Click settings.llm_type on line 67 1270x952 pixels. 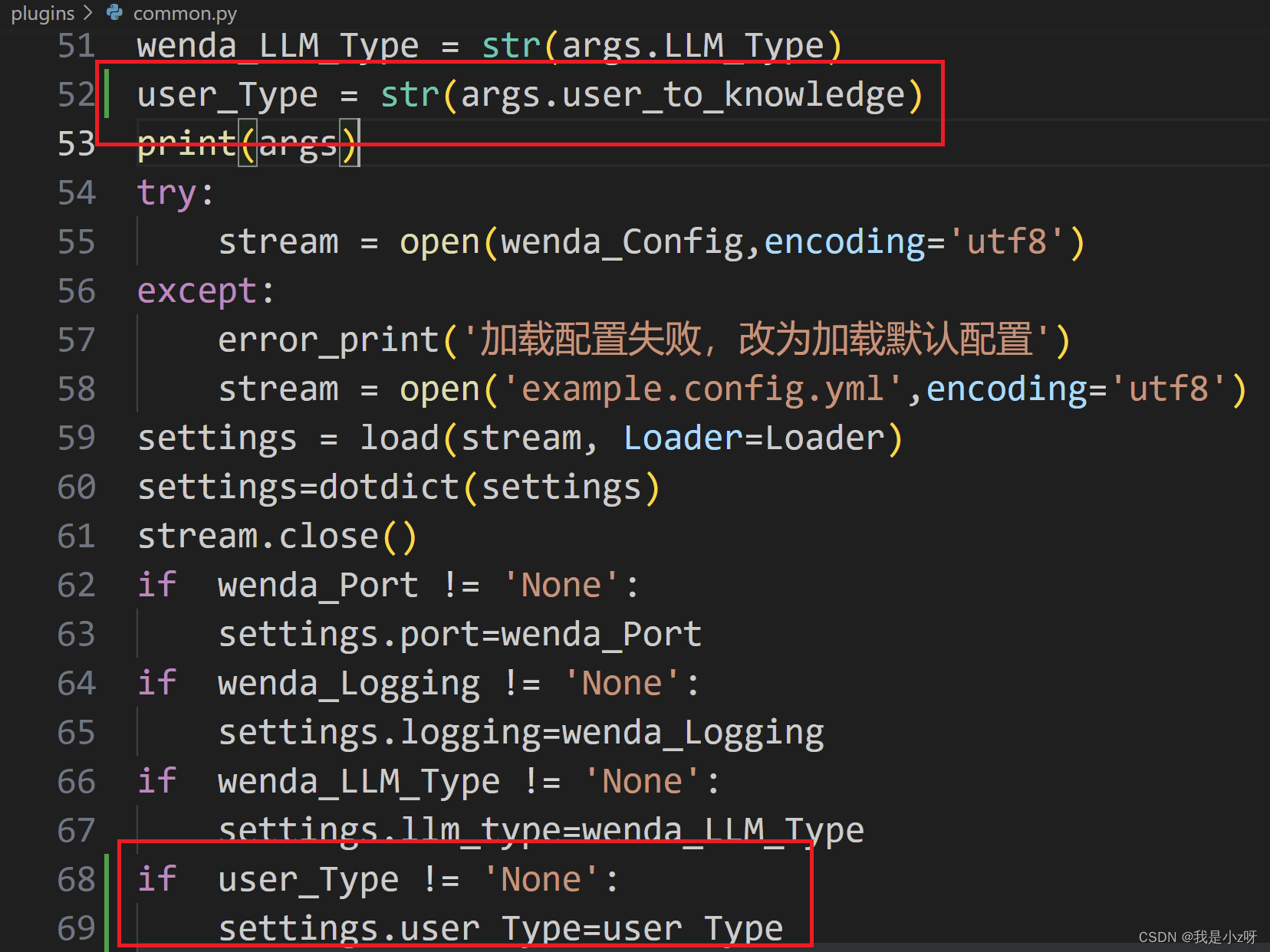(x=390, y=831)
